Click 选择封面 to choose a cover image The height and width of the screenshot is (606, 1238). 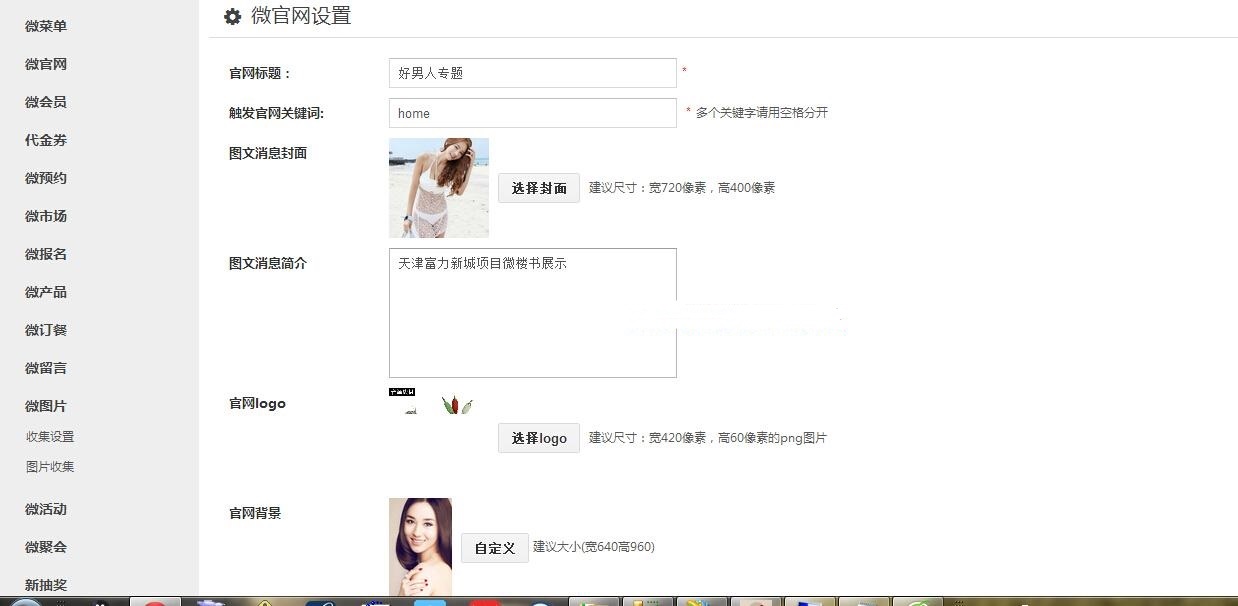538,187
